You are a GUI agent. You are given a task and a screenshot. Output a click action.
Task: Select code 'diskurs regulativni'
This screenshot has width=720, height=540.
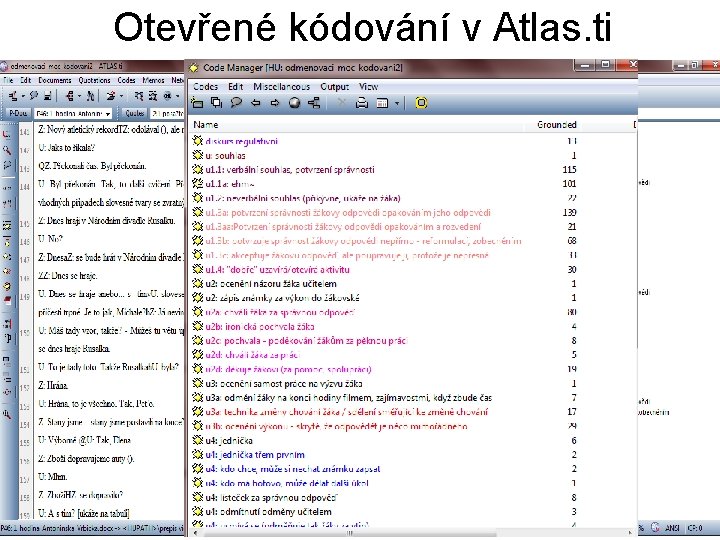click(x=241, y=141)
